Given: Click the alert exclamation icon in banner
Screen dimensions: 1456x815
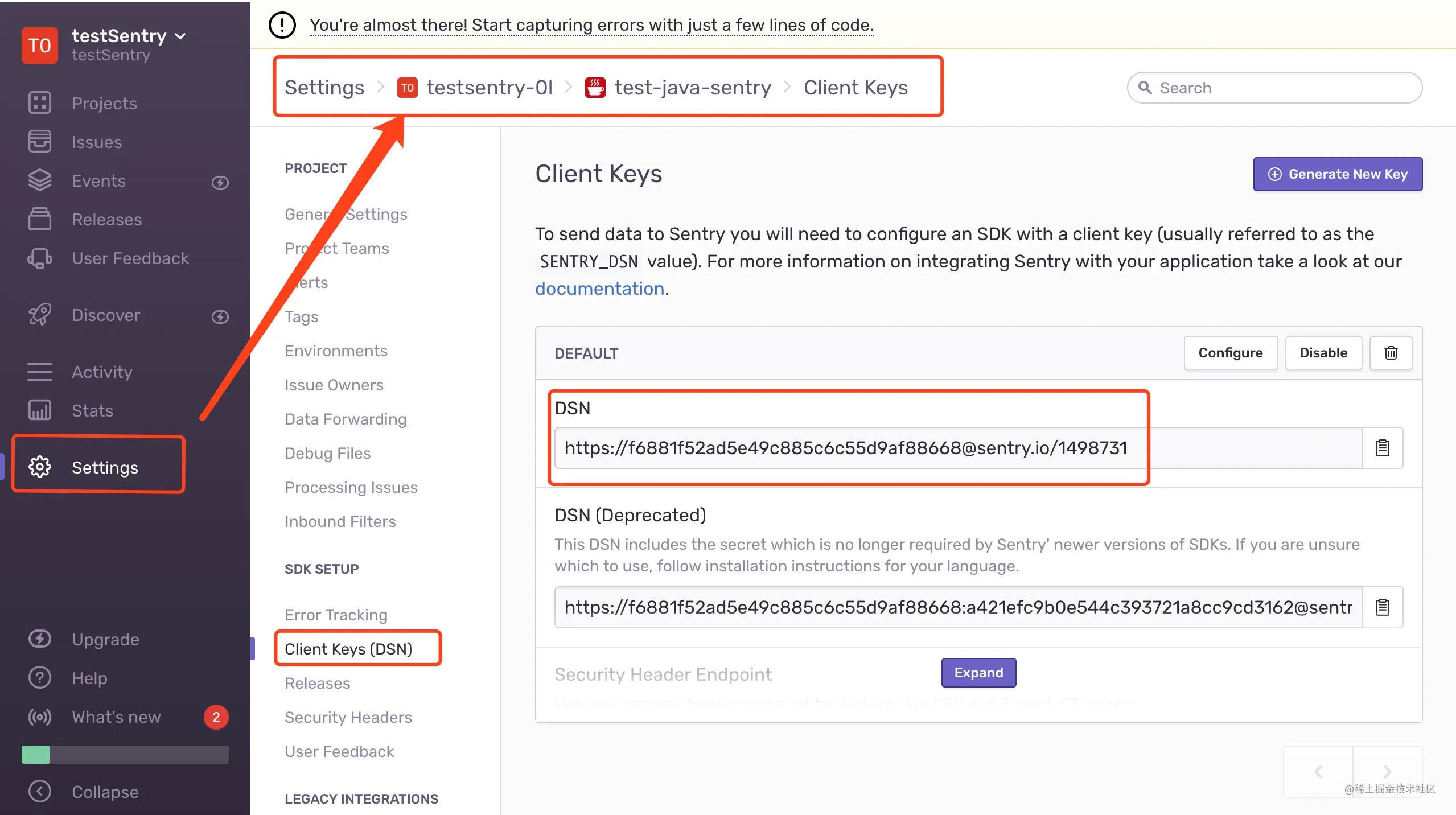Looking at the screenshot, I should pyautogui.click(x=282, y=24).
